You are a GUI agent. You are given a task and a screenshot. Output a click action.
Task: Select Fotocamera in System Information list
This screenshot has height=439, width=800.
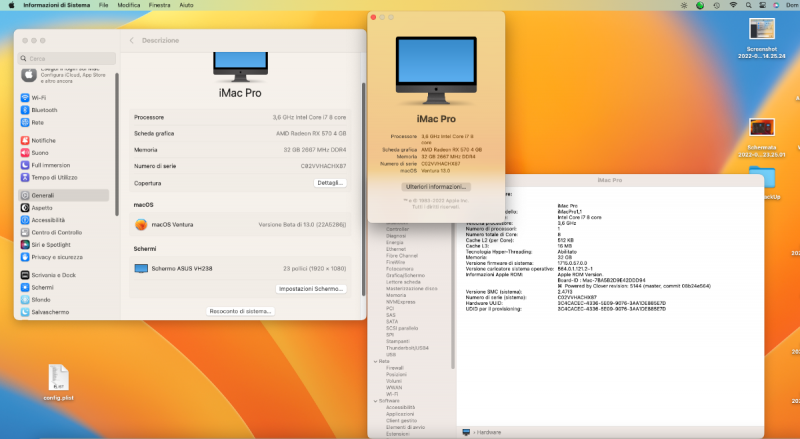pyautogui.click(x=399, y=269)
